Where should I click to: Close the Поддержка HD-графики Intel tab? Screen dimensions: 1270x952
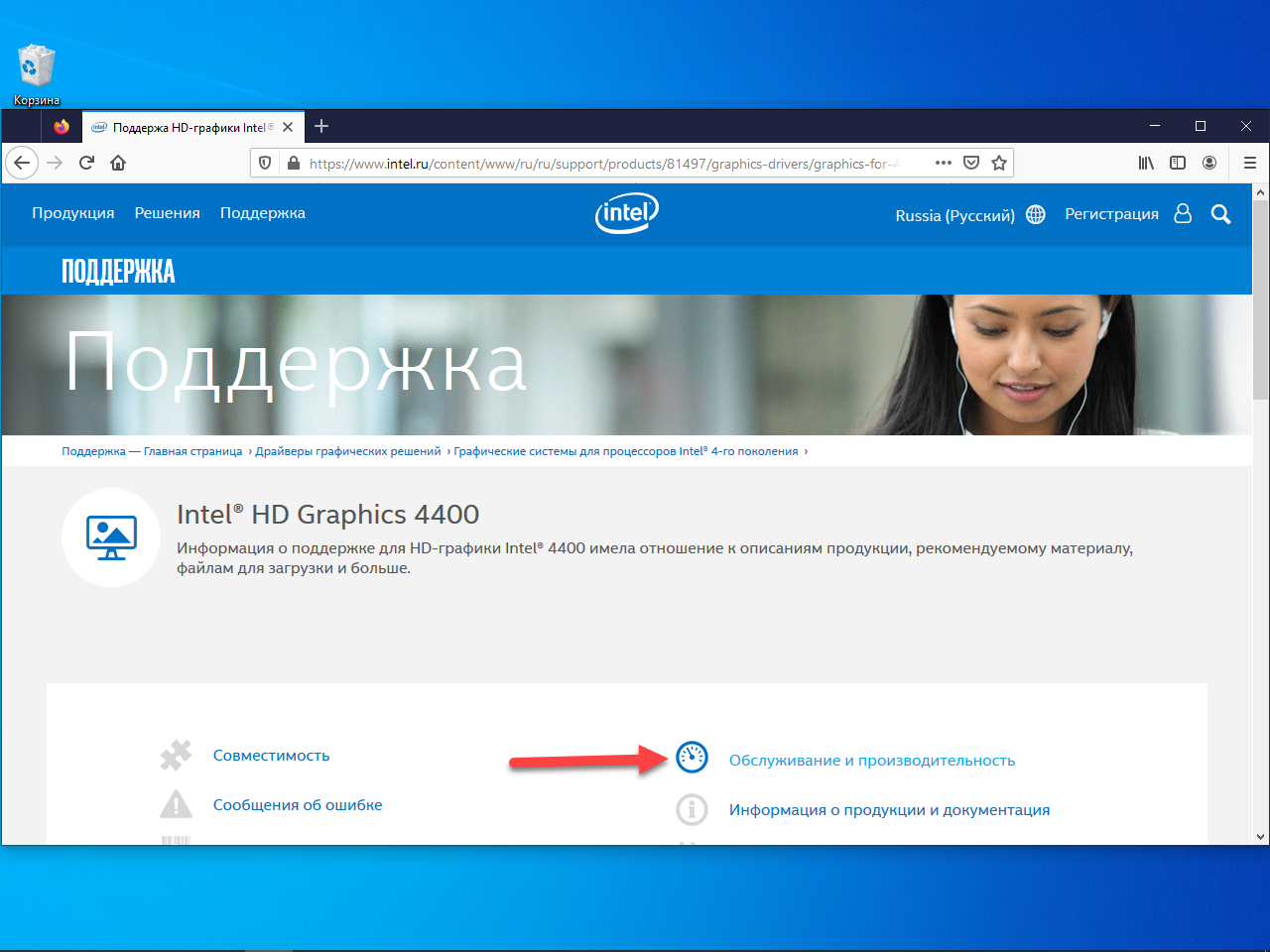pyautogui.click(x=288, y=127)
